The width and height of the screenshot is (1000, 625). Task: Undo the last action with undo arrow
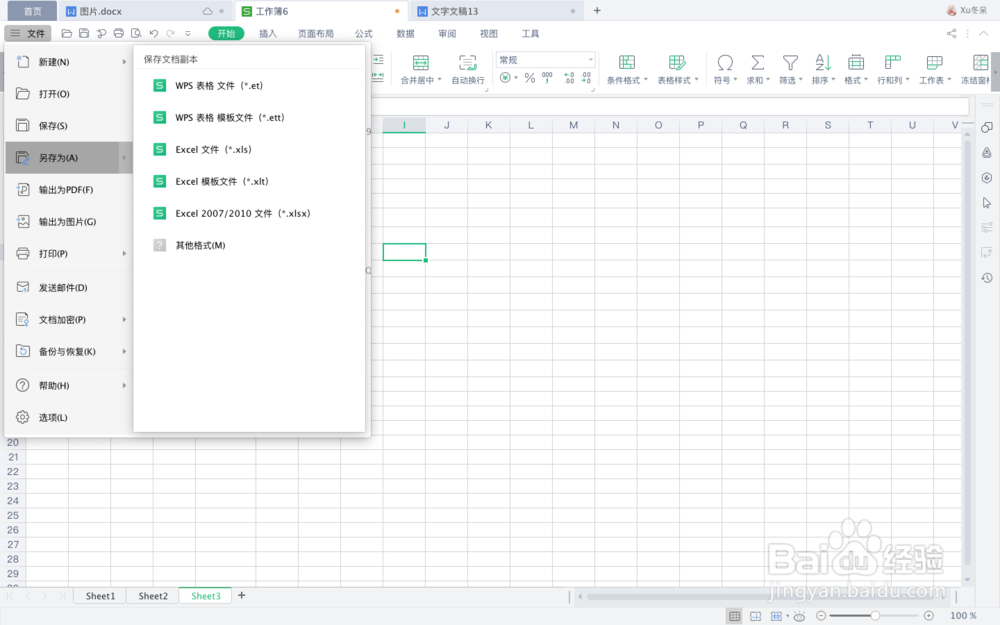[x=154, y=33]
